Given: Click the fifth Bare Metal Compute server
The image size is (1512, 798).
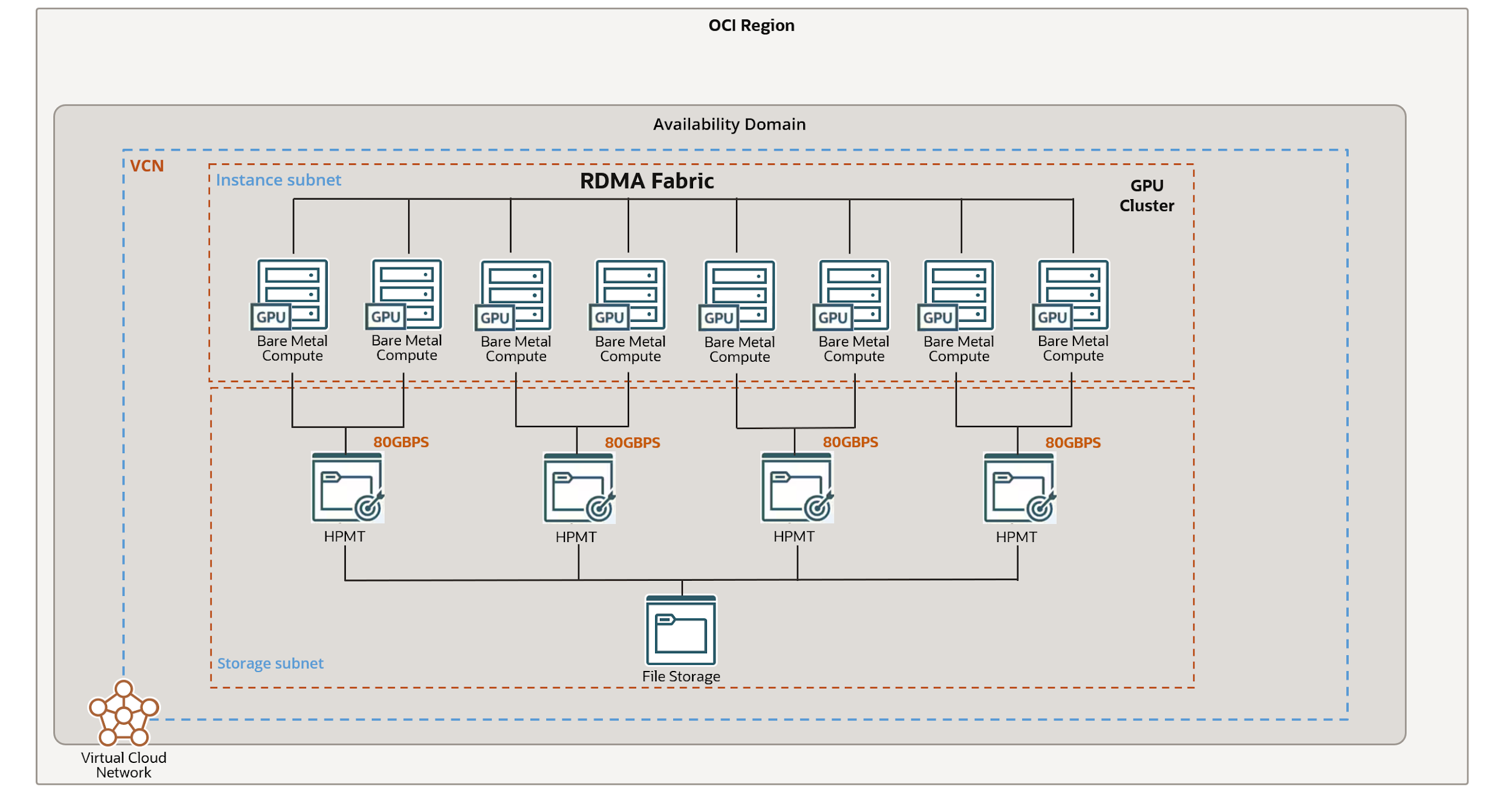Looking at the screenshot, I should coord(739,295).
